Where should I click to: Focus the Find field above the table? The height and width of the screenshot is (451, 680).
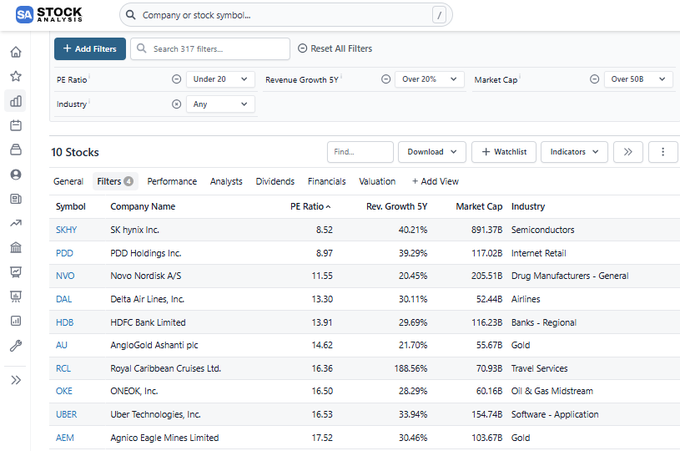360,152
